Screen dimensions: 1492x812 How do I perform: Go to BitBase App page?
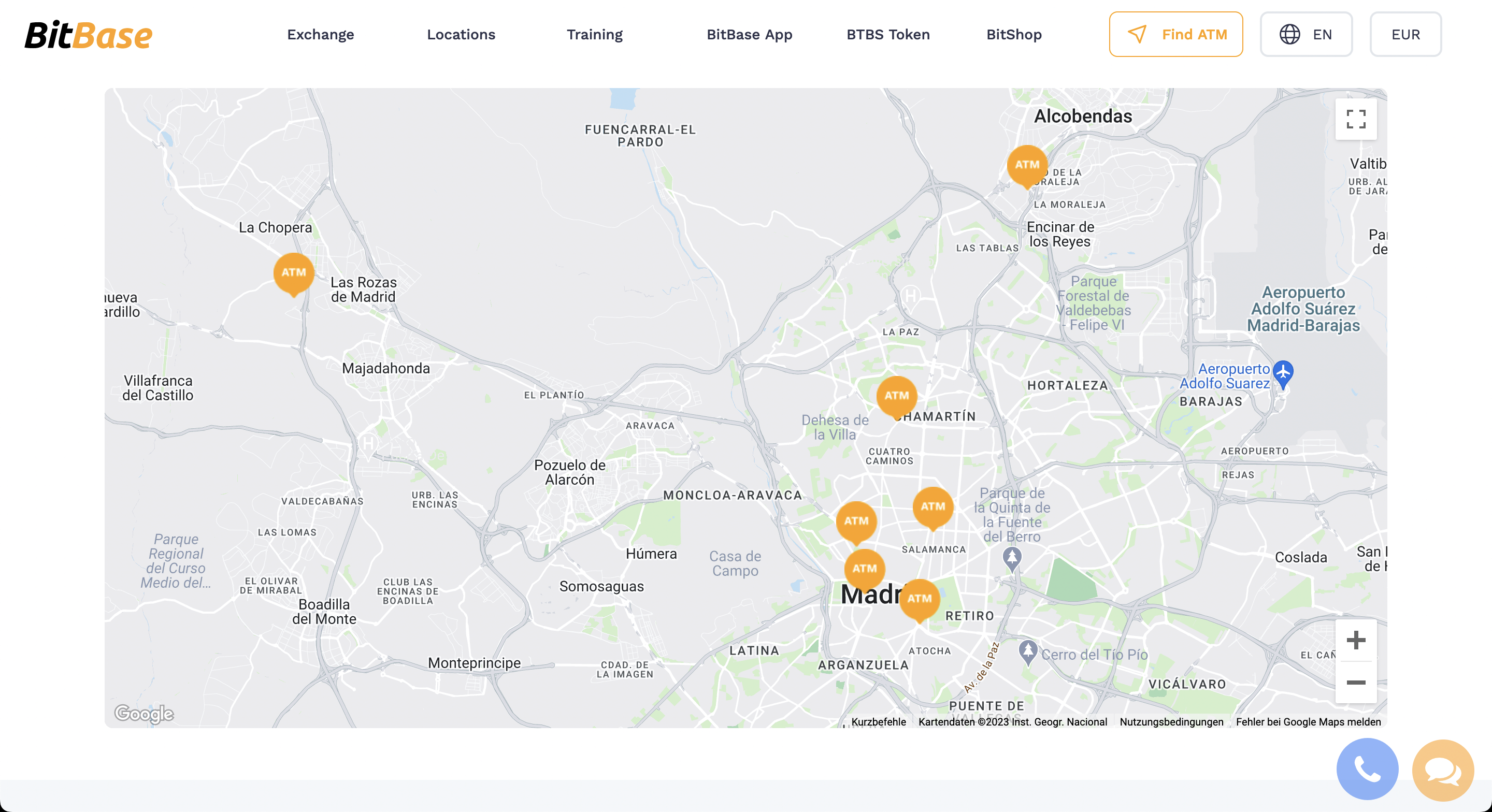coord(749,34)
